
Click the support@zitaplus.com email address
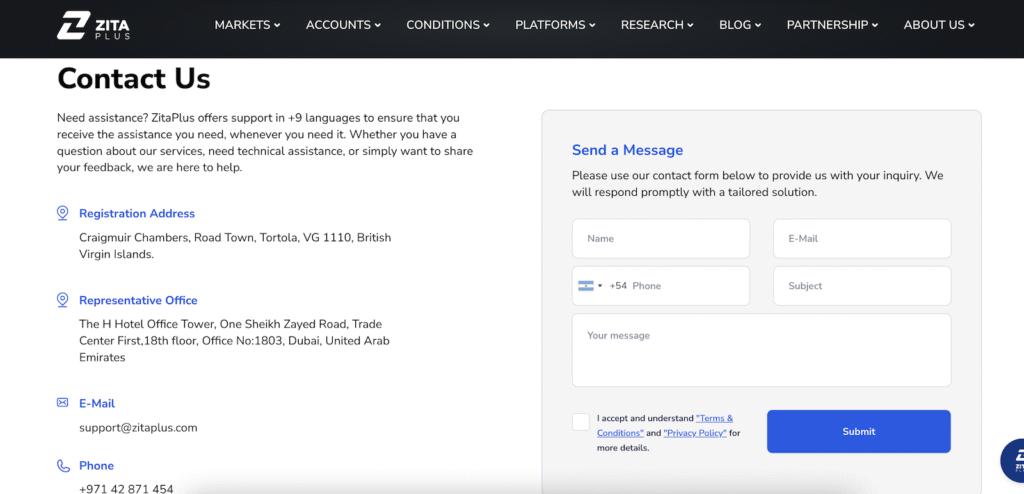tap(138, 428)
